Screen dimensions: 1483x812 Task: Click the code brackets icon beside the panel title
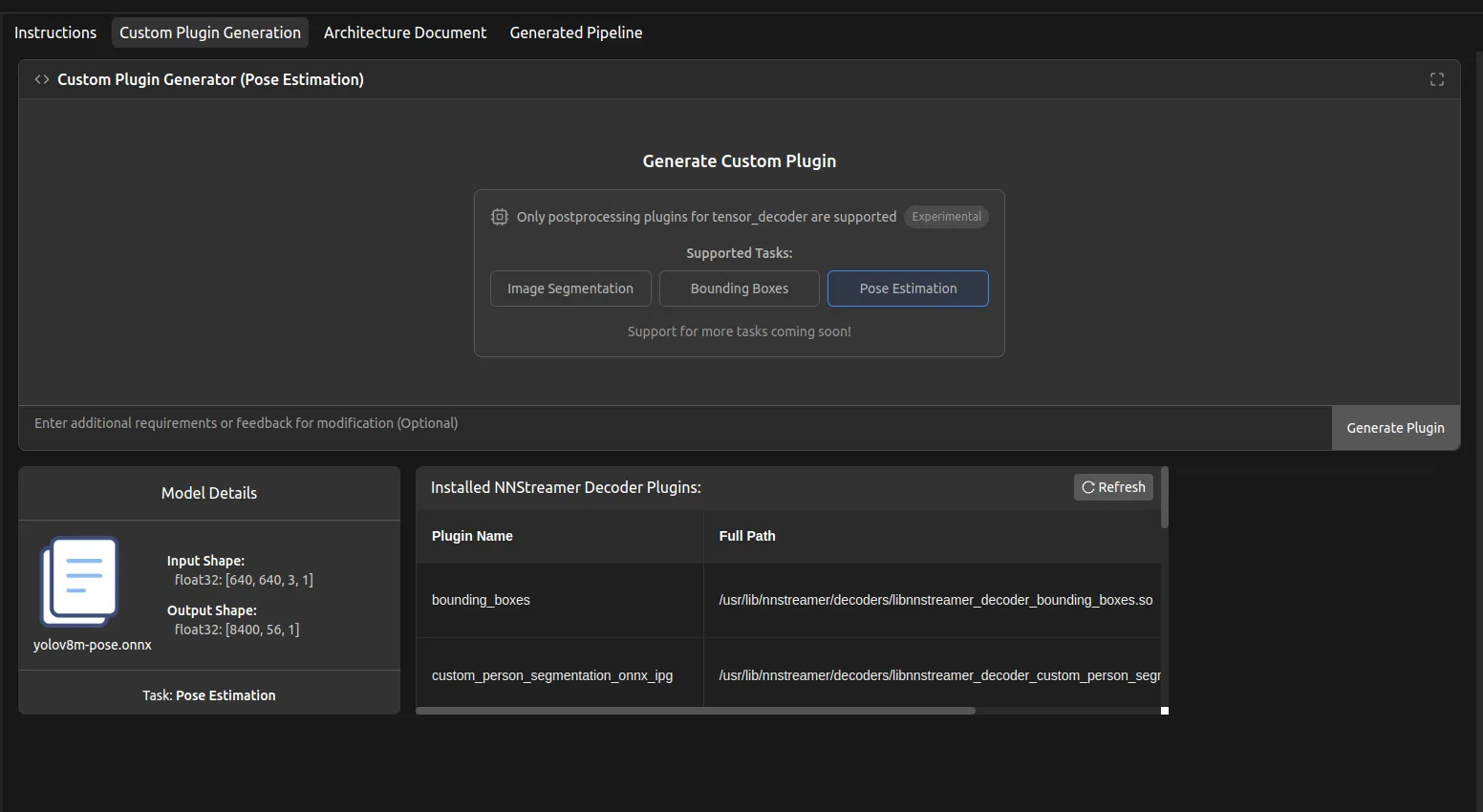pyautogui.click(x=42, y=79)
